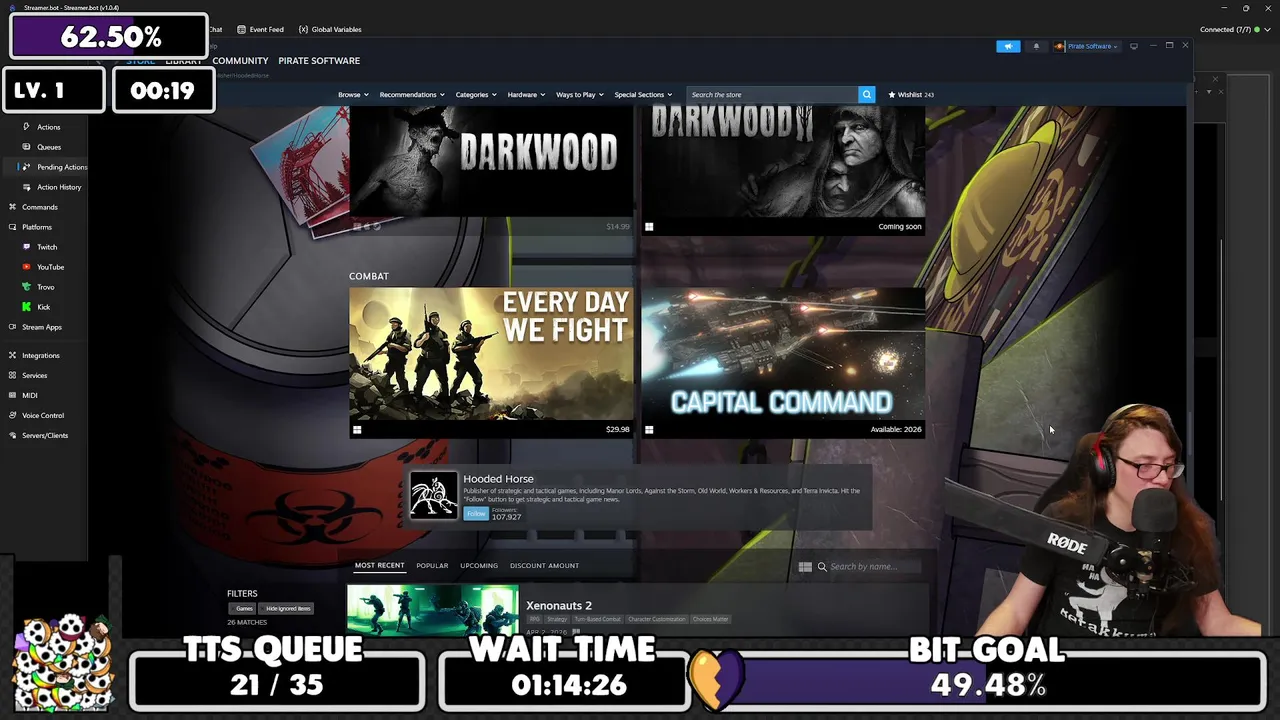Click RPG tag under Xenonauts 2
1280x720 pixels.
[535, 619]
